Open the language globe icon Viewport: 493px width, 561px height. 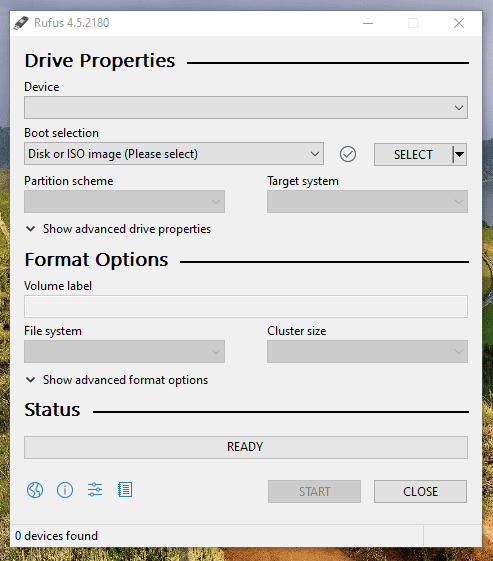(35, 490)
